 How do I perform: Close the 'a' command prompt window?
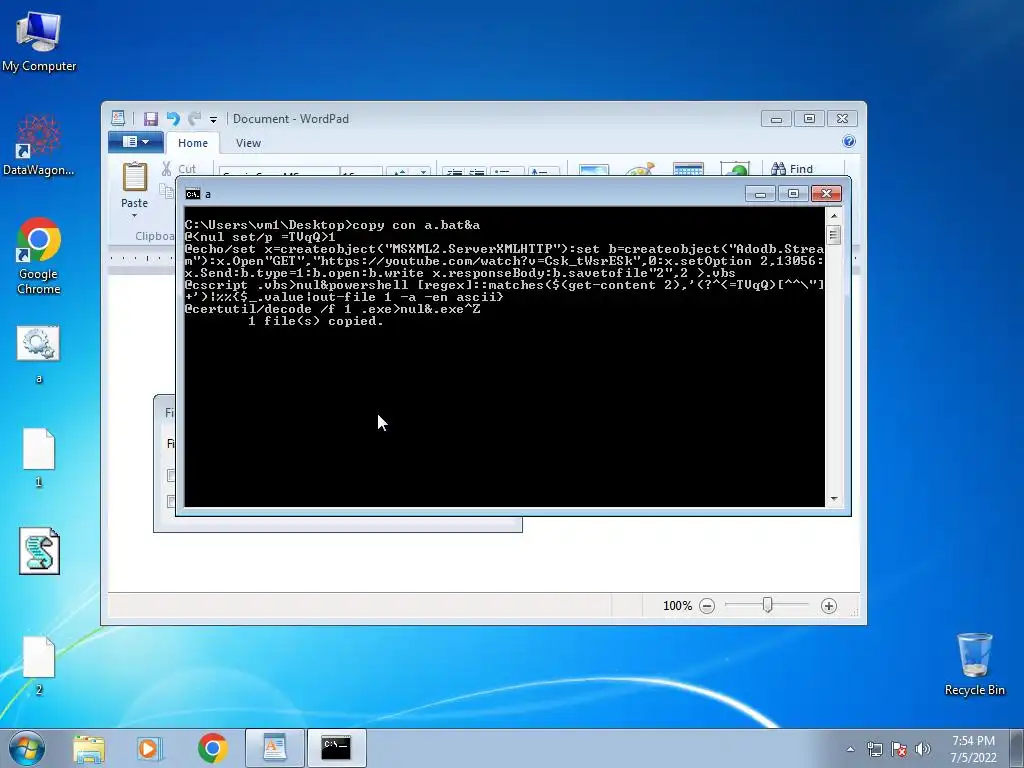tap(826, 194)
